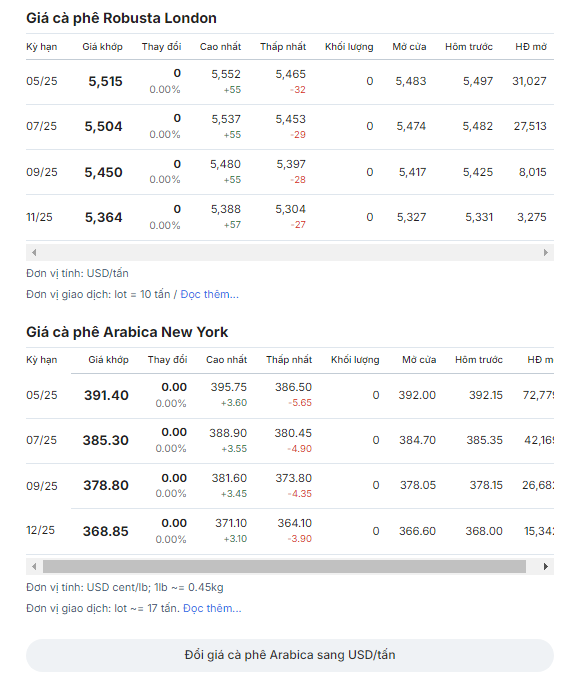Select Robusta 11/25 contract price 5,364

(x=103, y=217)
